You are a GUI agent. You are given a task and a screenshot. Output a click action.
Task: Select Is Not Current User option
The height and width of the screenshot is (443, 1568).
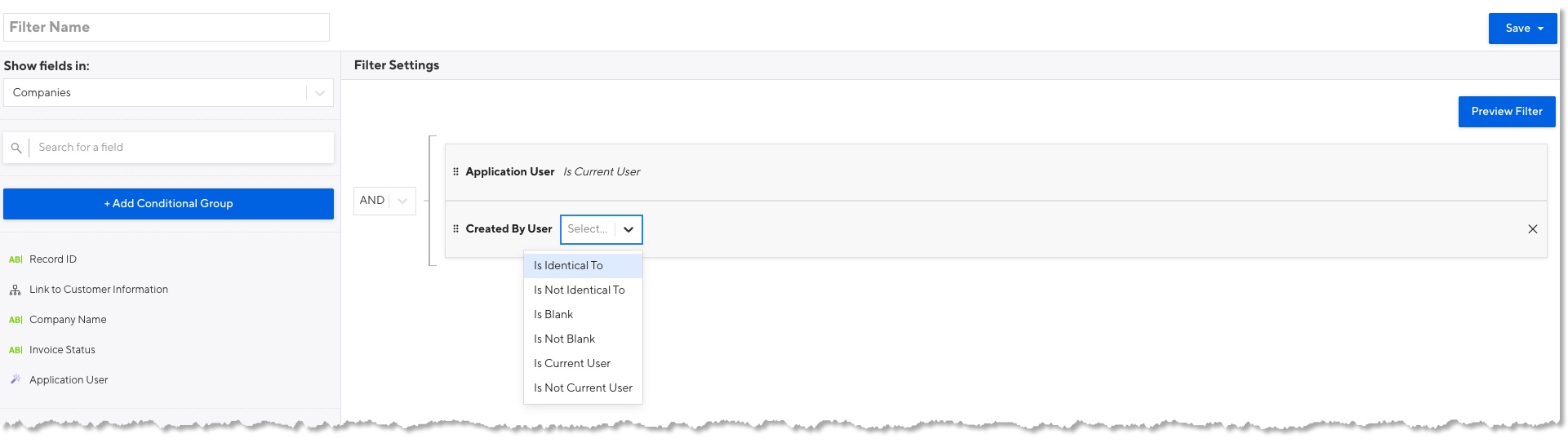(583, 388)
